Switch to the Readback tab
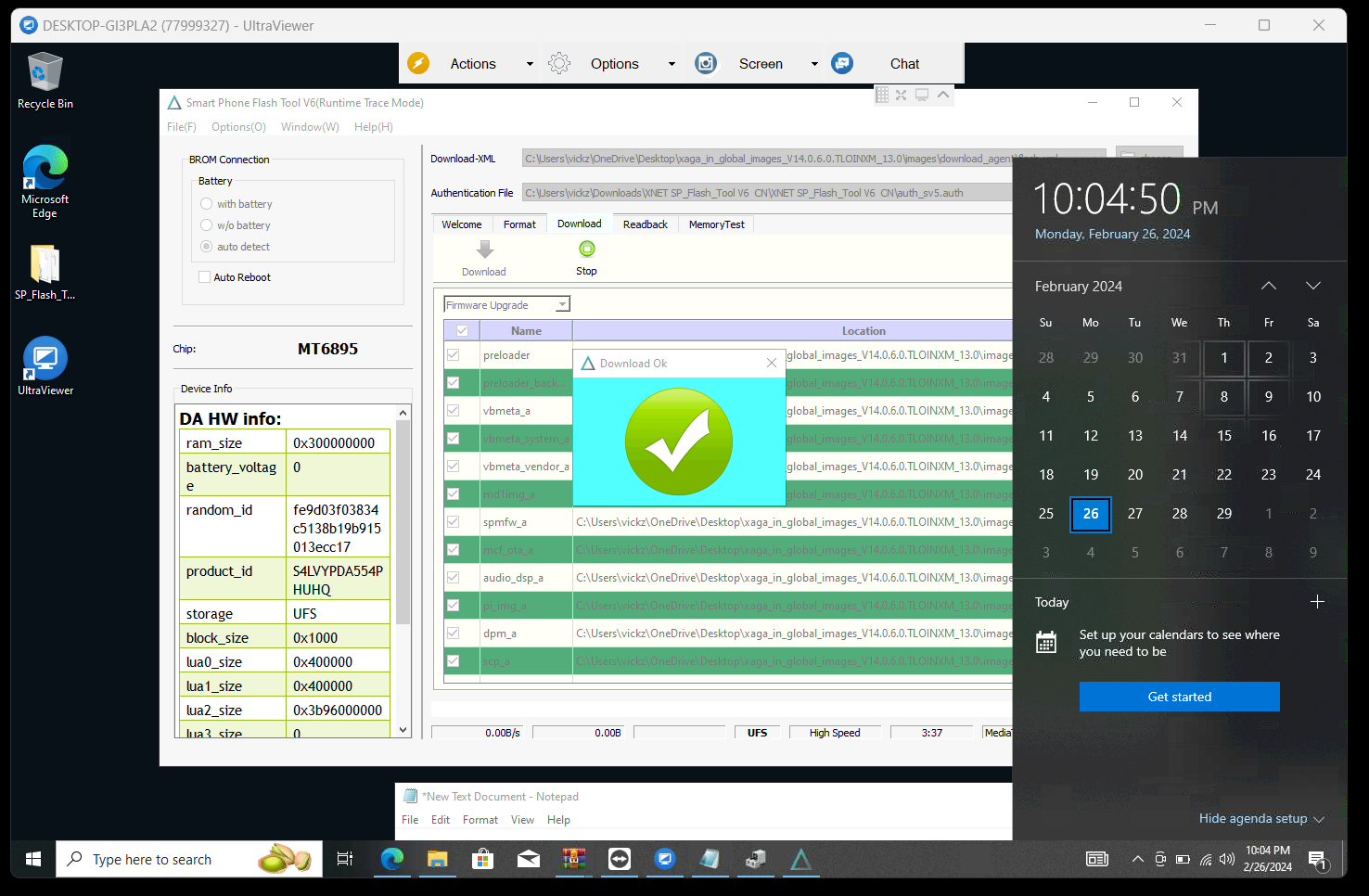Viewport: 1369px width, 896px height. pos(646,224)
